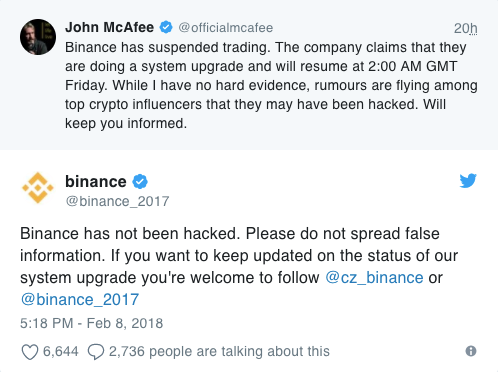This screenshot has width=498, height=372.
Task: Open the 5:18 PM - Feb 8, 2018 timestamp
Action: [92, 323]
